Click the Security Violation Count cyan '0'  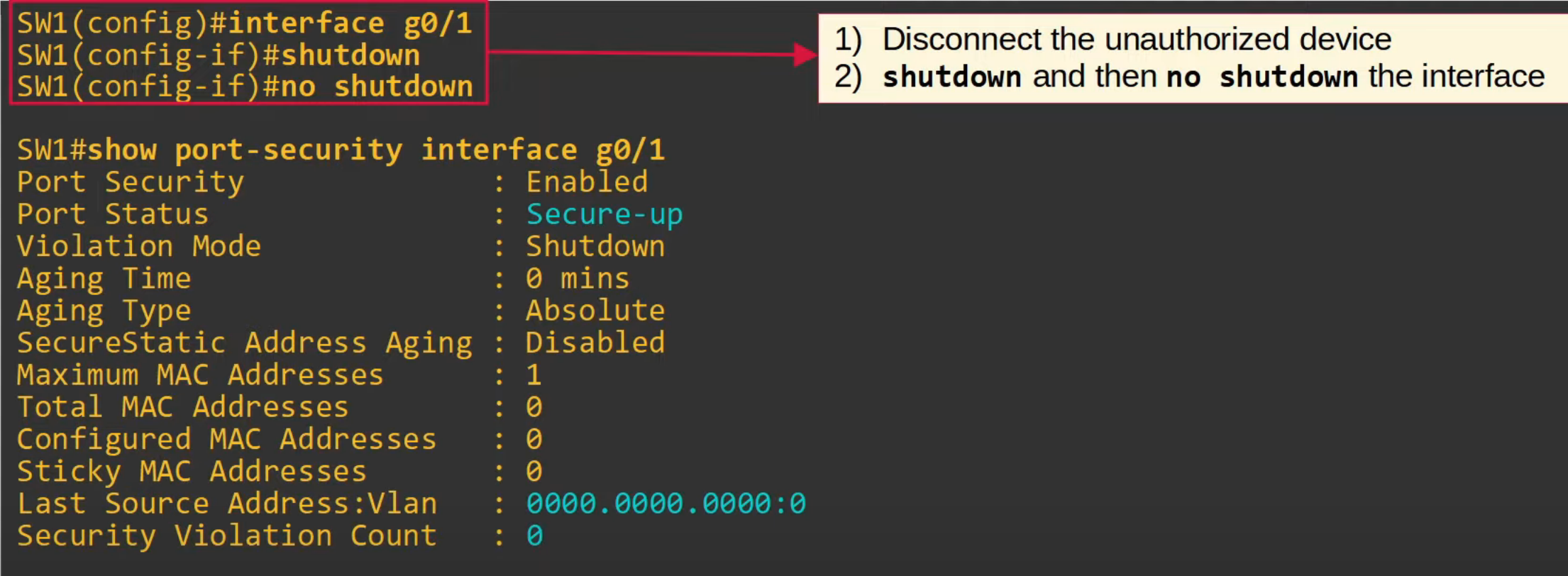coord(534,535)
